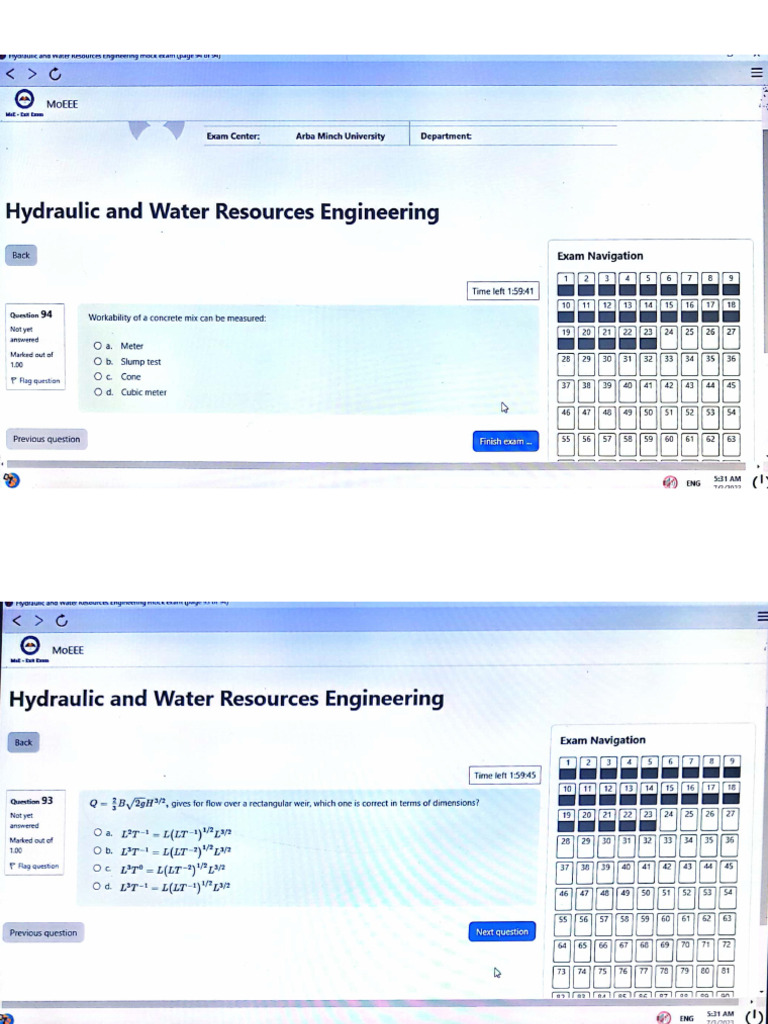The height and width of the screenshot is (1024, 768).
Task: Click Previous question on Question 93 page
Action: pos(43,933)
